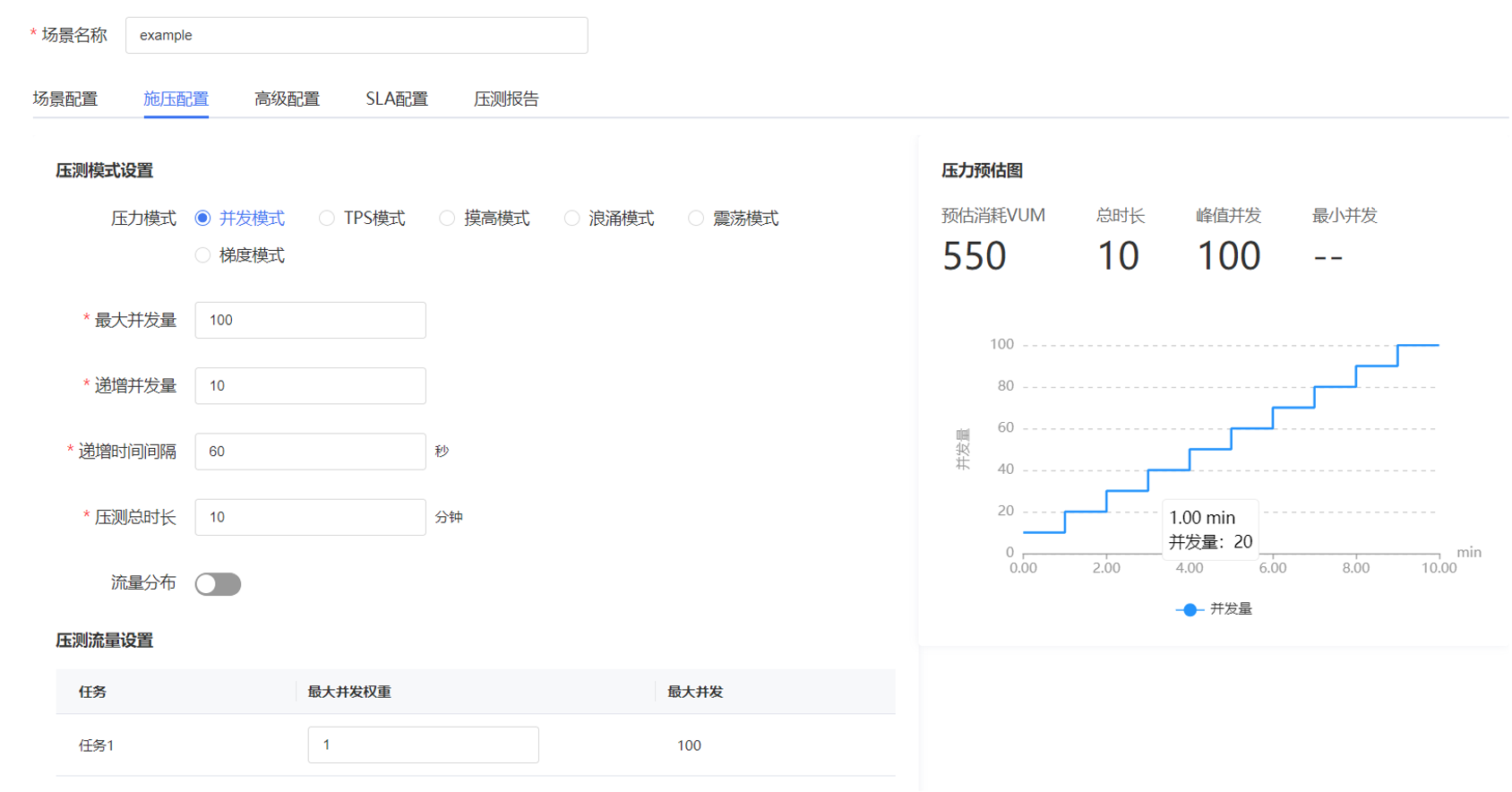Edit the 压测总时长 minutes field

(310, 518)
